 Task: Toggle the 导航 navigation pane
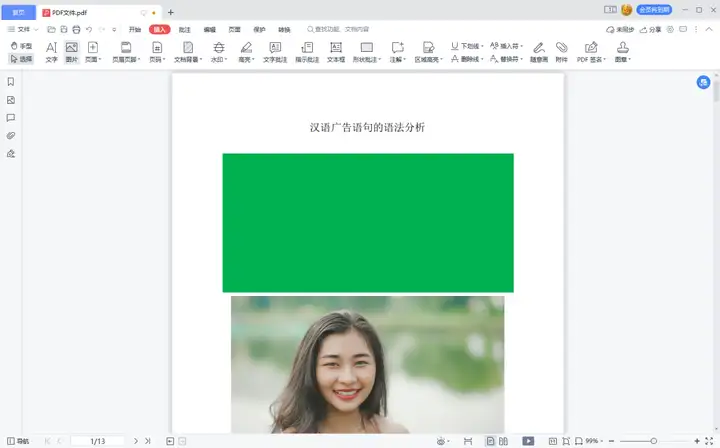[18, 441]
